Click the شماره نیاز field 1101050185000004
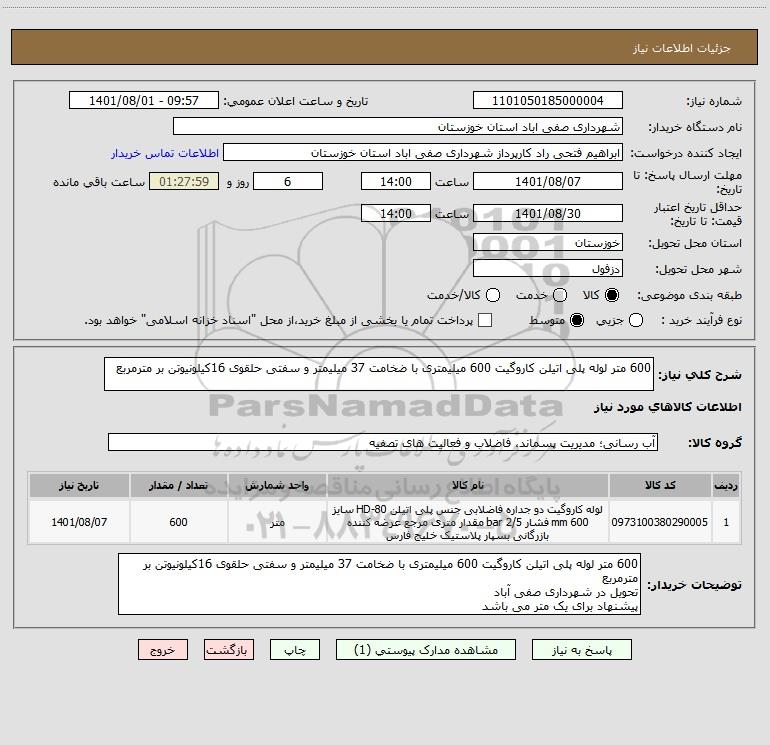Screen dimensions: 770x745 [x=548, y=101]
